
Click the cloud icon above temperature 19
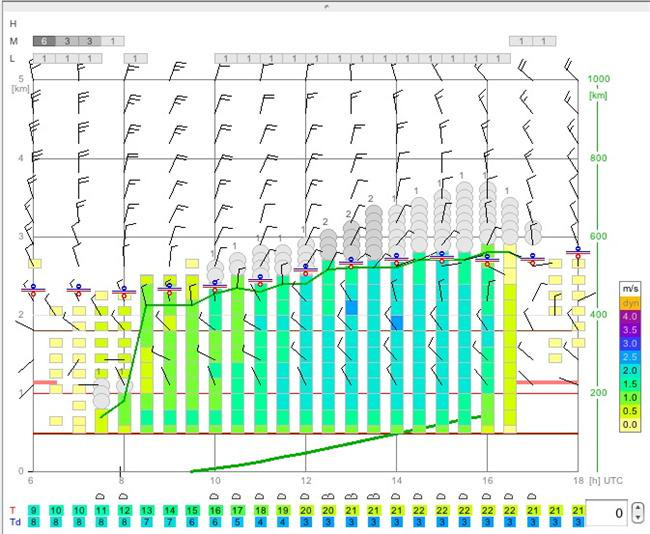point(282,496)
